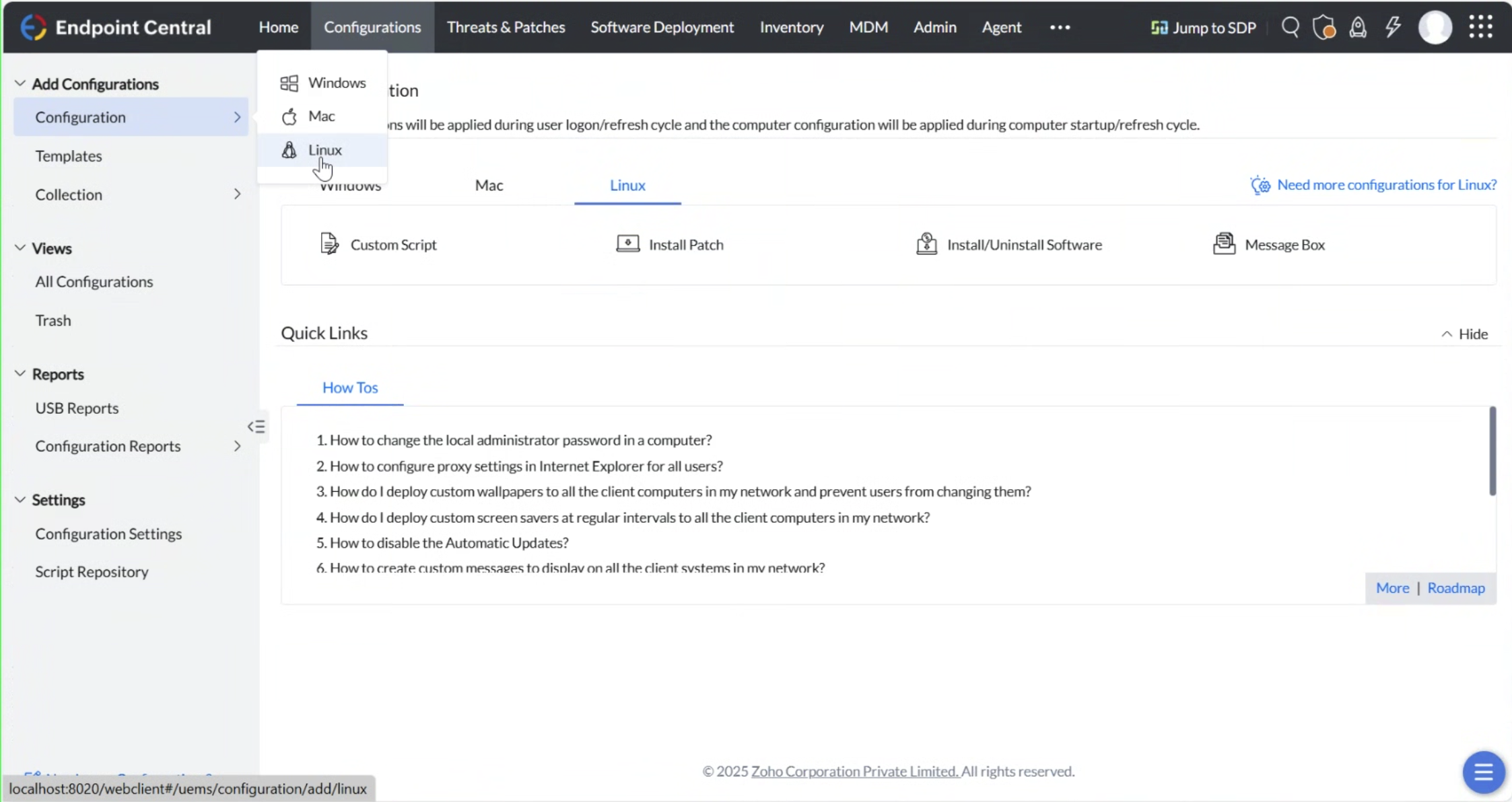
Task: Collapse the left sidebar panel
Action: [256, 427]
